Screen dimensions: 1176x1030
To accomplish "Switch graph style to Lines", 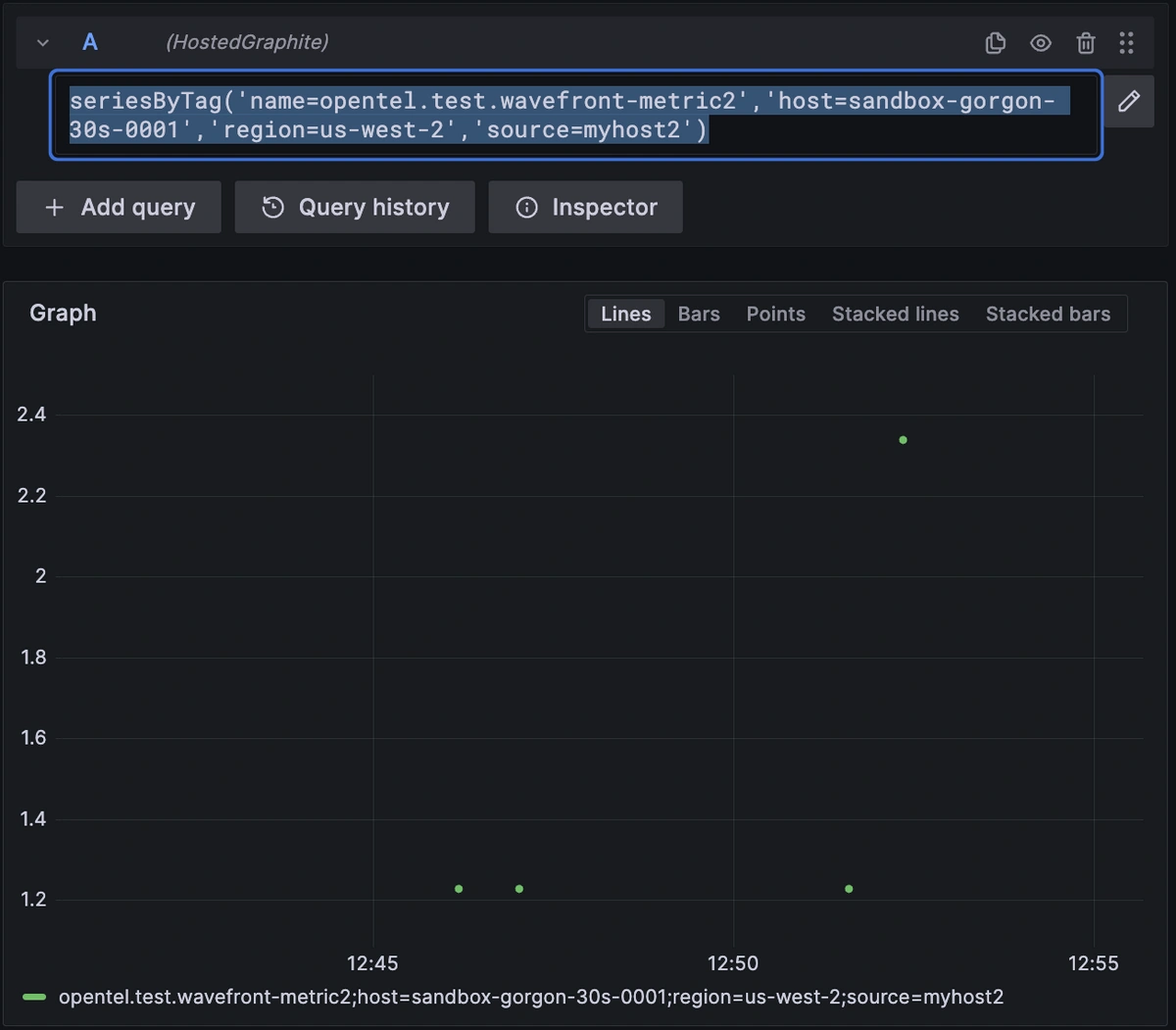I will [x=626, y=314].
